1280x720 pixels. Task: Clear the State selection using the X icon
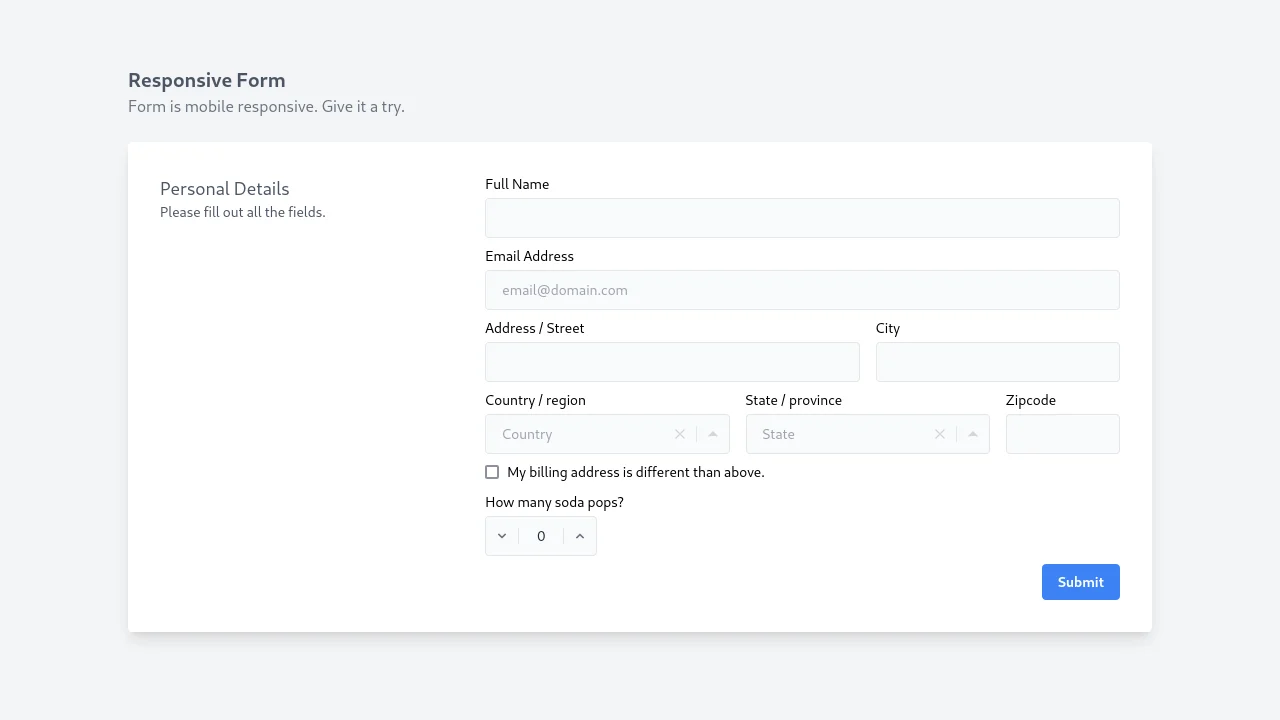click(x=939, y=434)
